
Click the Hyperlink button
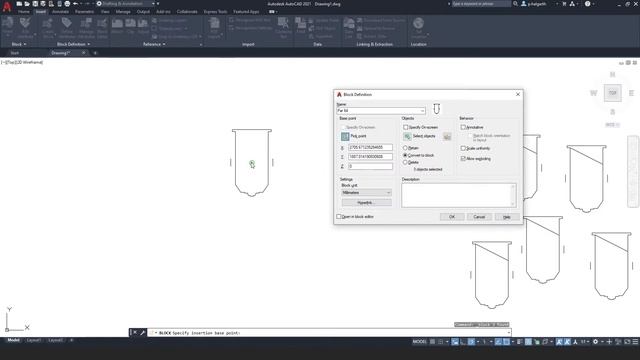[366, 202]
